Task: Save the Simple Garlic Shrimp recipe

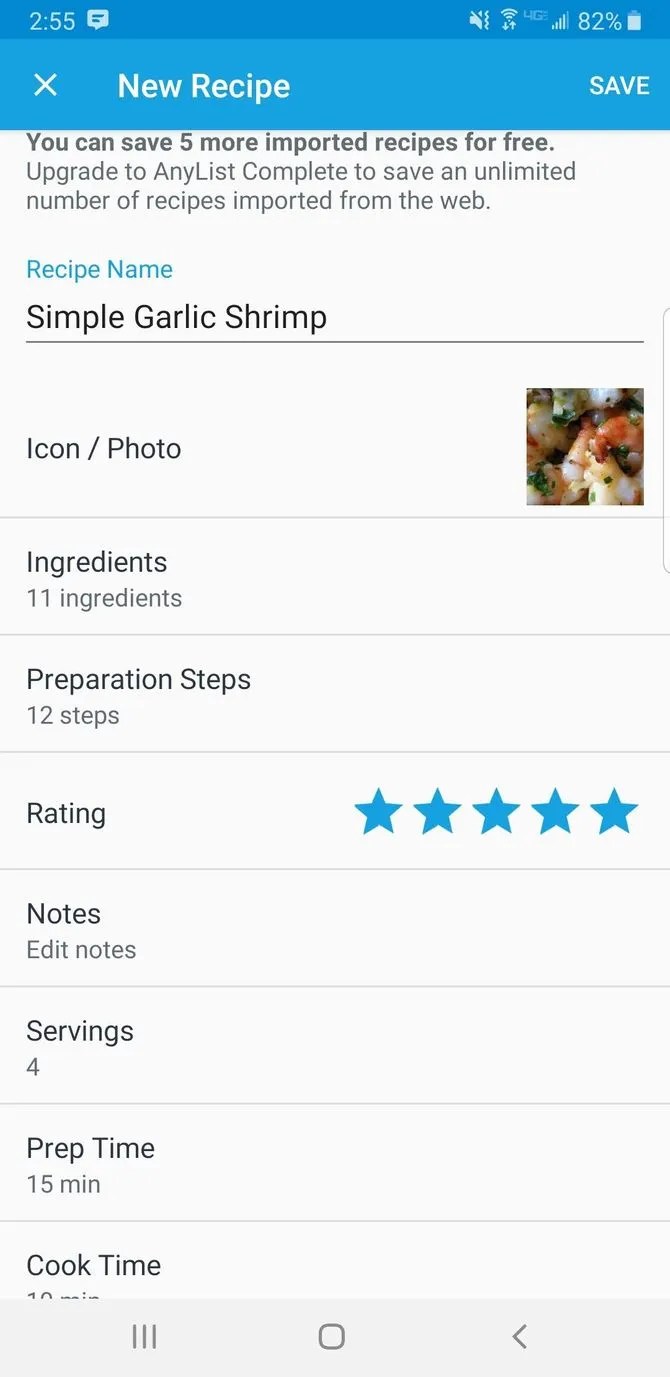Action: 619,85
